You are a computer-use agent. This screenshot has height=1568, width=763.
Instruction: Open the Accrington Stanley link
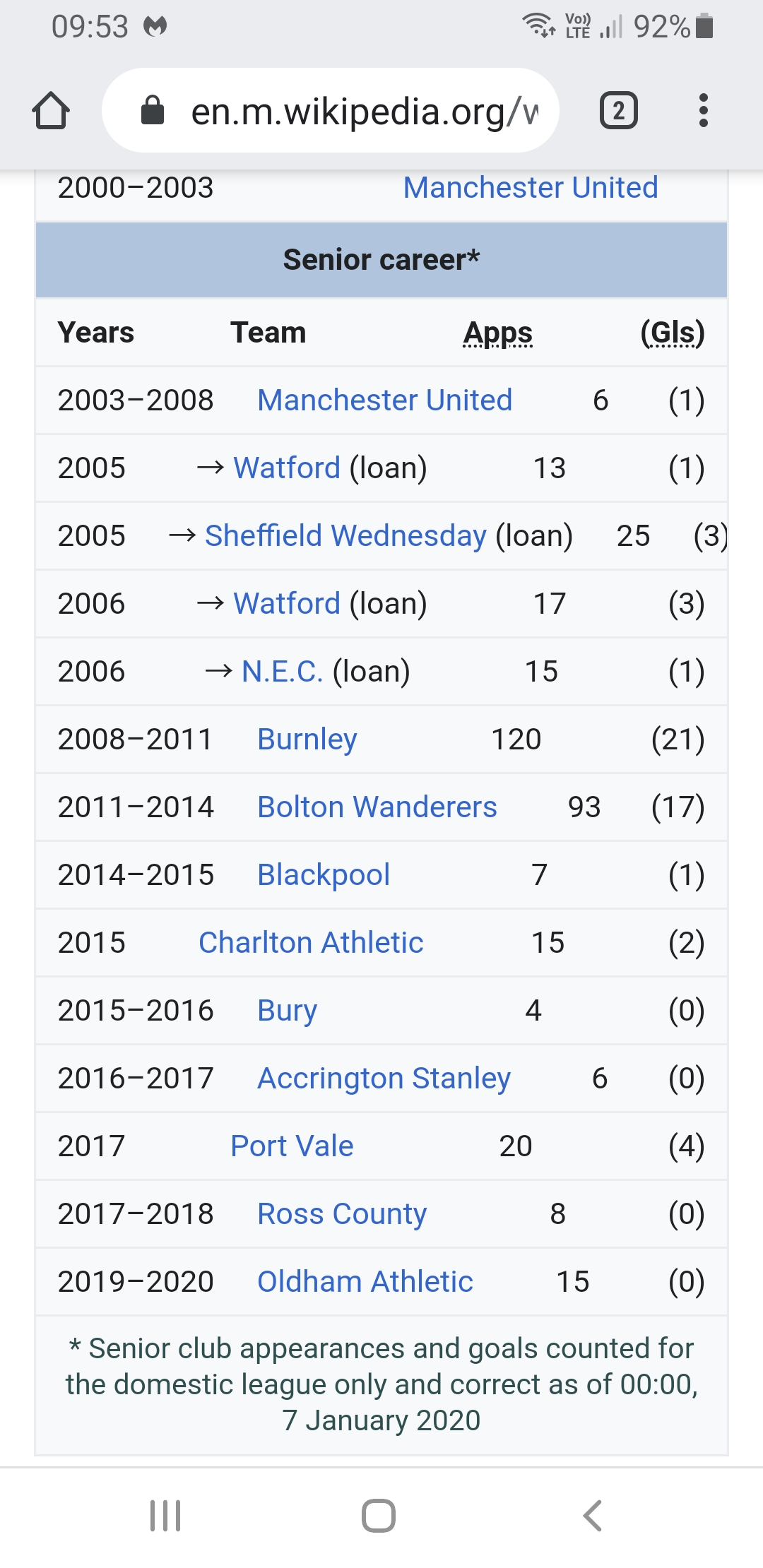pyautogui.click(x=384, y=1079)
